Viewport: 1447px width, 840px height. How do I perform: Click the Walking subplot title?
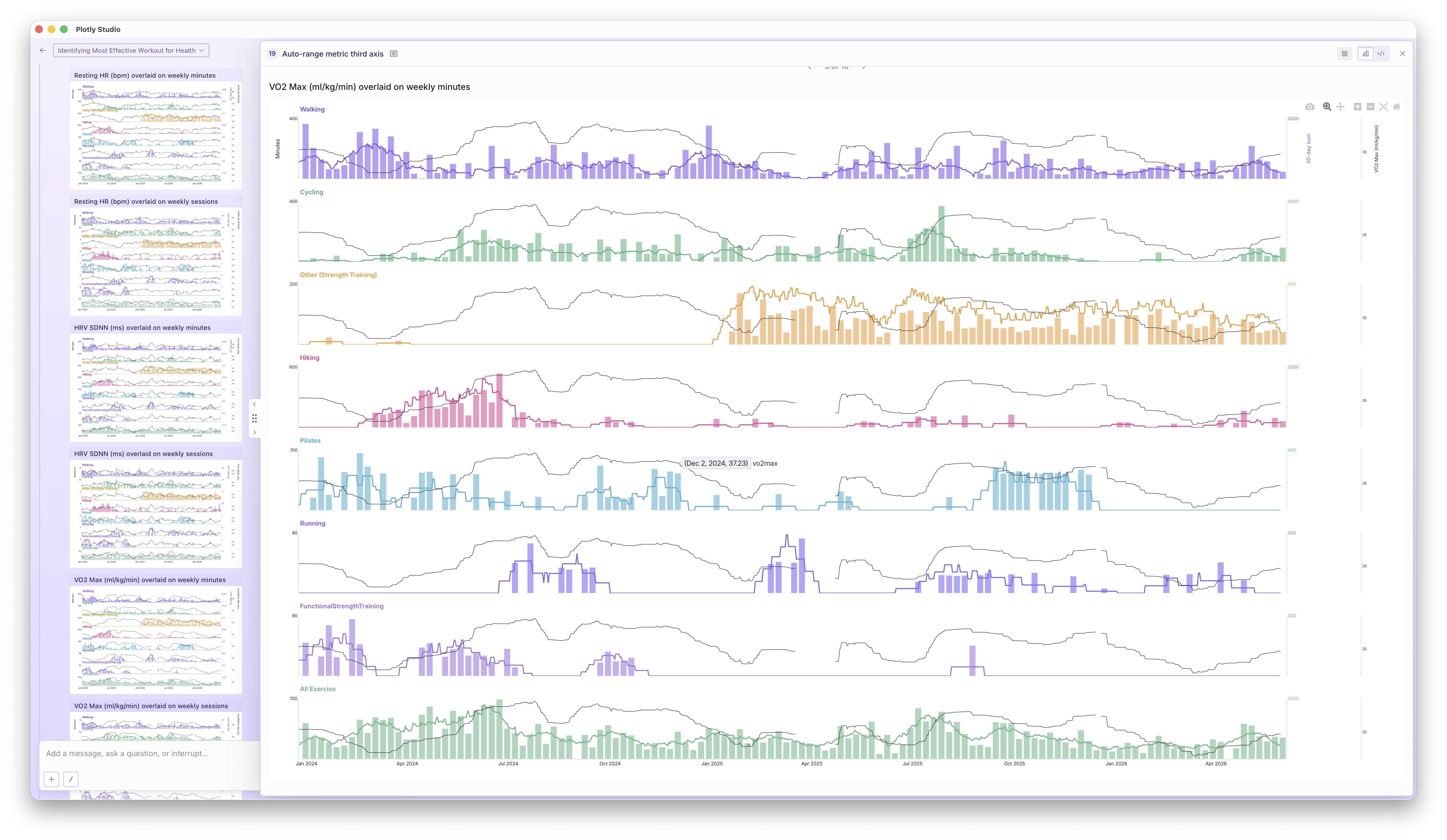point(312,109)
